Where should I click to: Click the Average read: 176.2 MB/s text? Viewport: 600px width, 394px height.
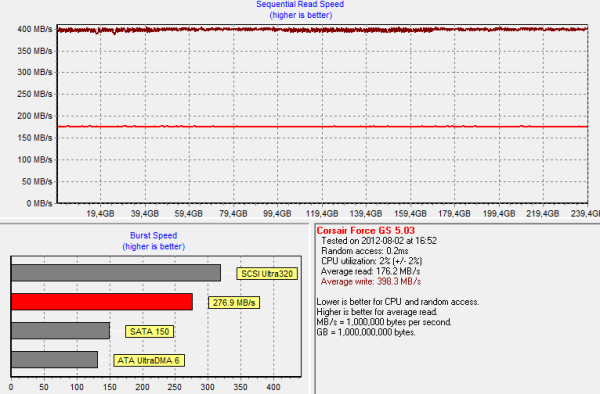click(370, 272)
